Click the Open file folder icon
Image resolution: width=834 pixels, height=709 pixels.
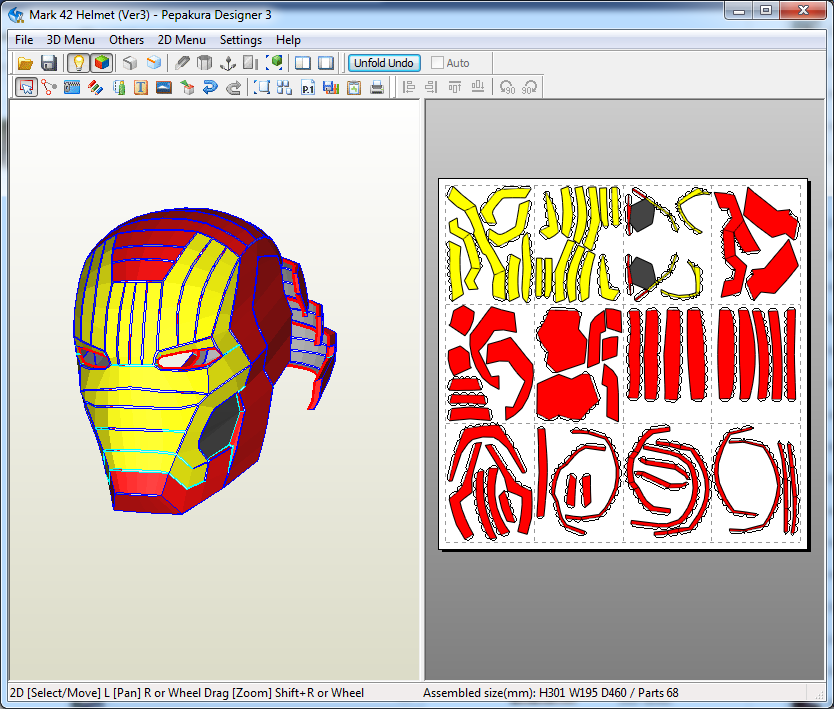[x=25, y=63]
